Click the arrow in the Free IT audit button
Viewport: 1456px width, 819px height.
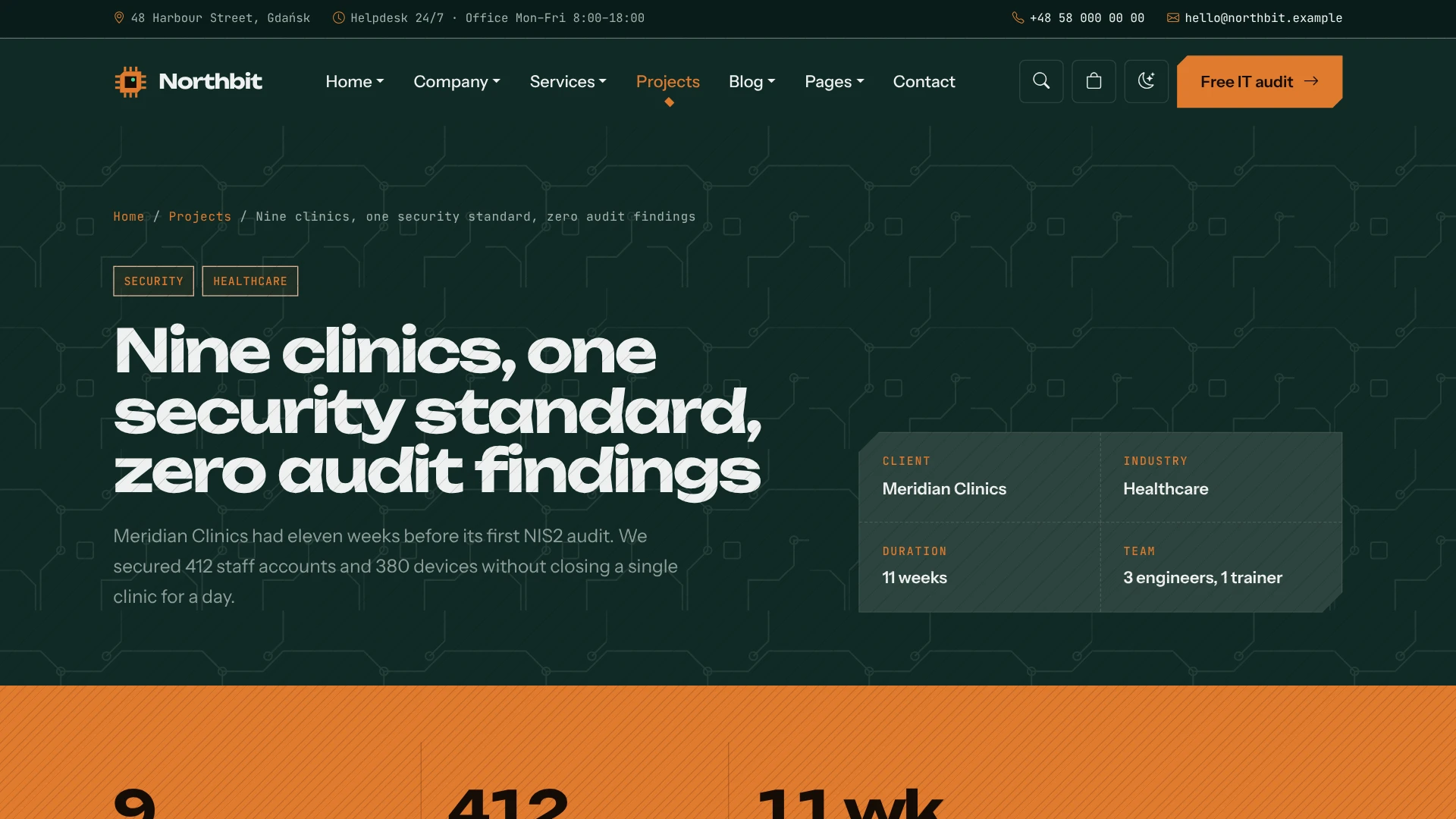pyautogui.click(x=1311, y=81)
